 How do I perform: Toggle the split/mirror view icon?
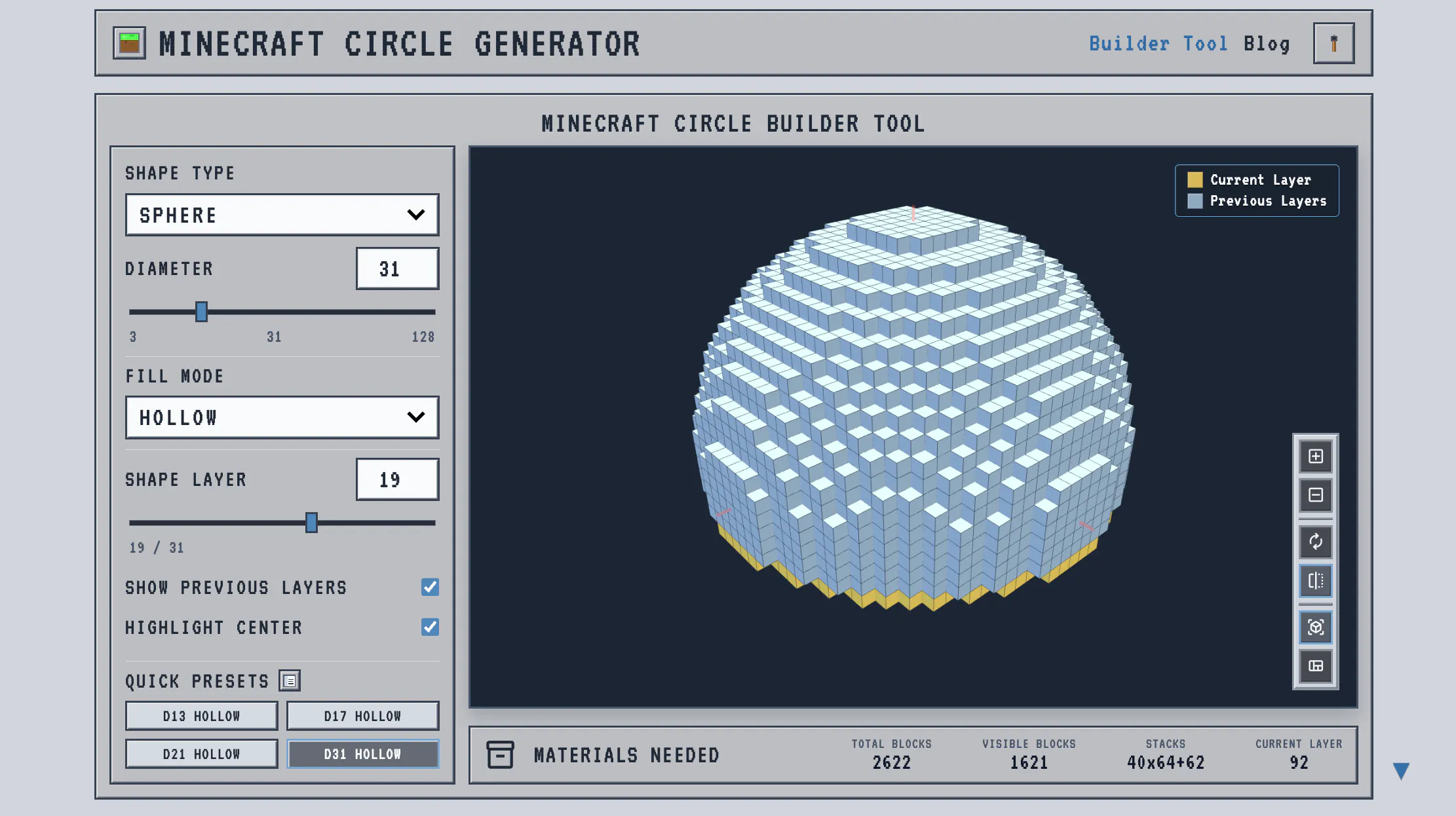[x=1315, y=581]
